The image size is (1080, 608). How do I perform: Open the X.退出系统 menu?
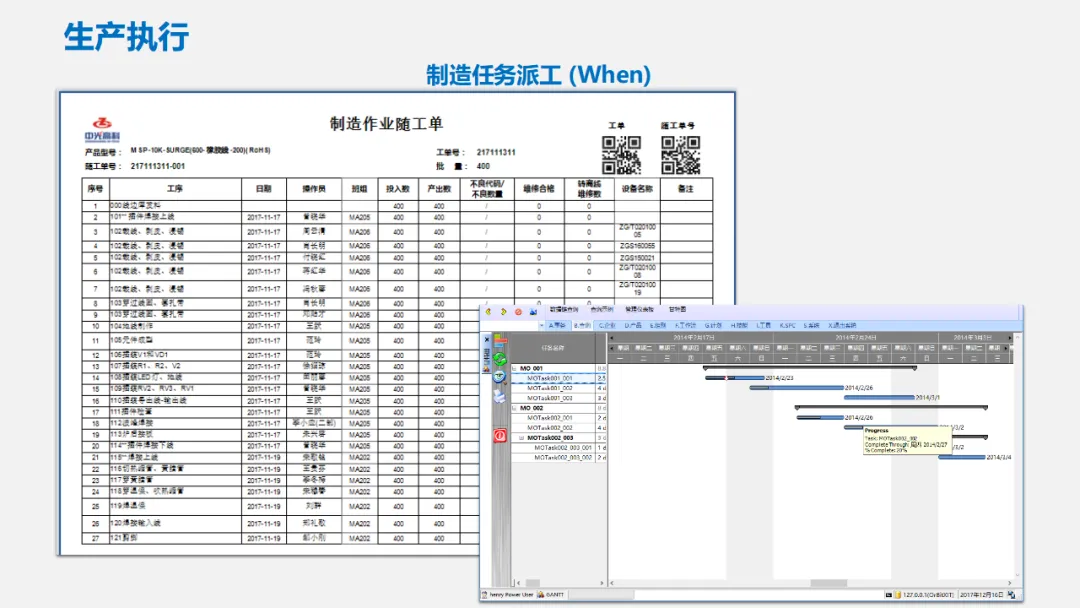pyautogui.click(x=842, y=326)
